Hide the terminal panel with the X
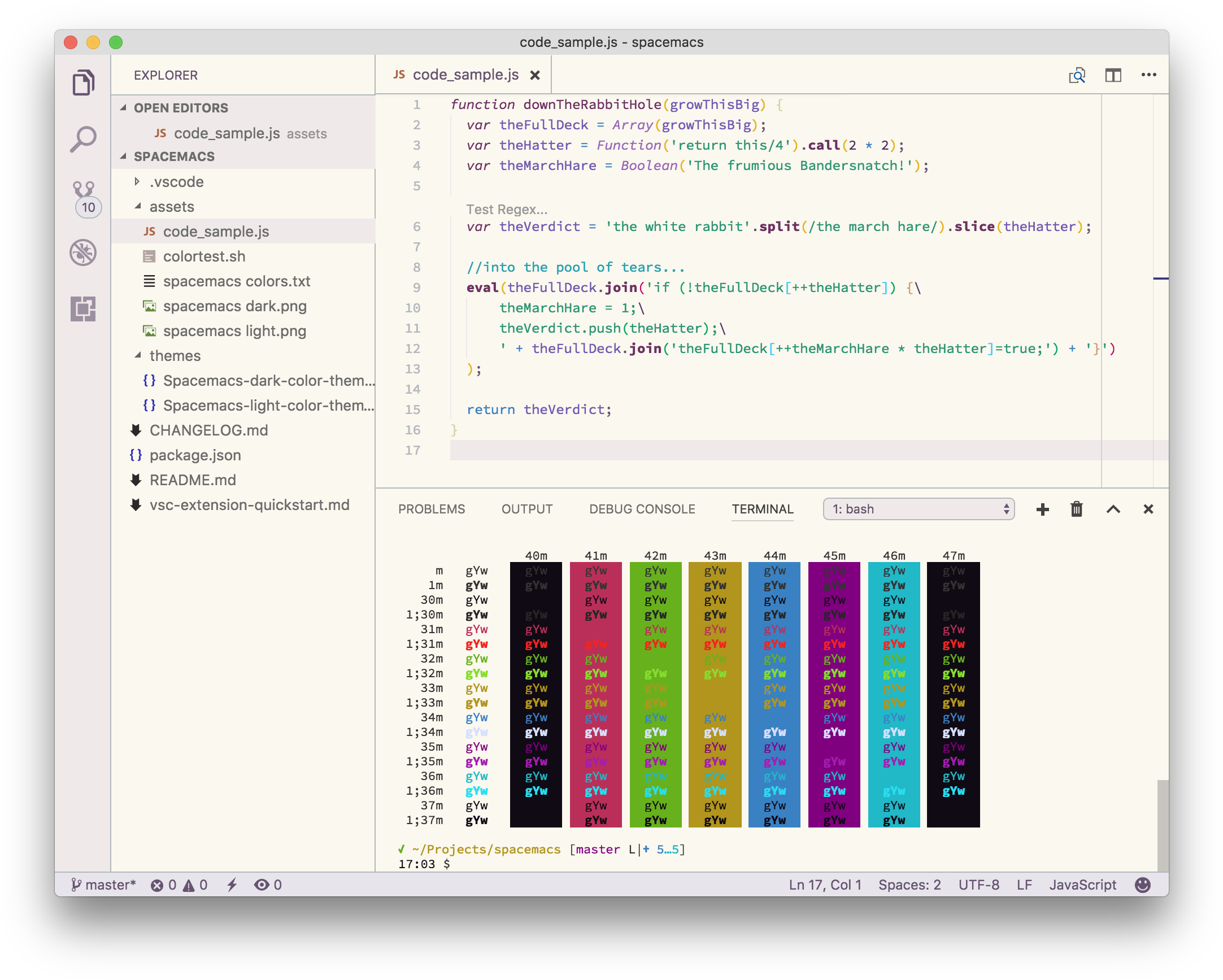The width and height of the screenshot is (1223, 980). coord(1148,509)
